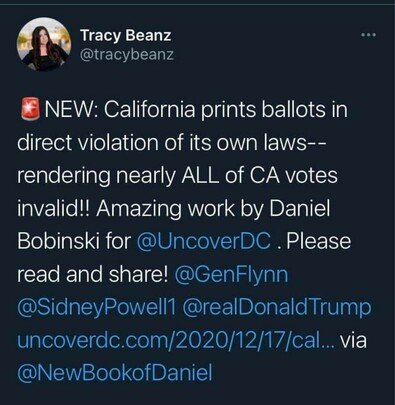Open the @GenFlynn mention
Image resolution: width=395 pixels, height=405 pixels.
click(231, 274)
